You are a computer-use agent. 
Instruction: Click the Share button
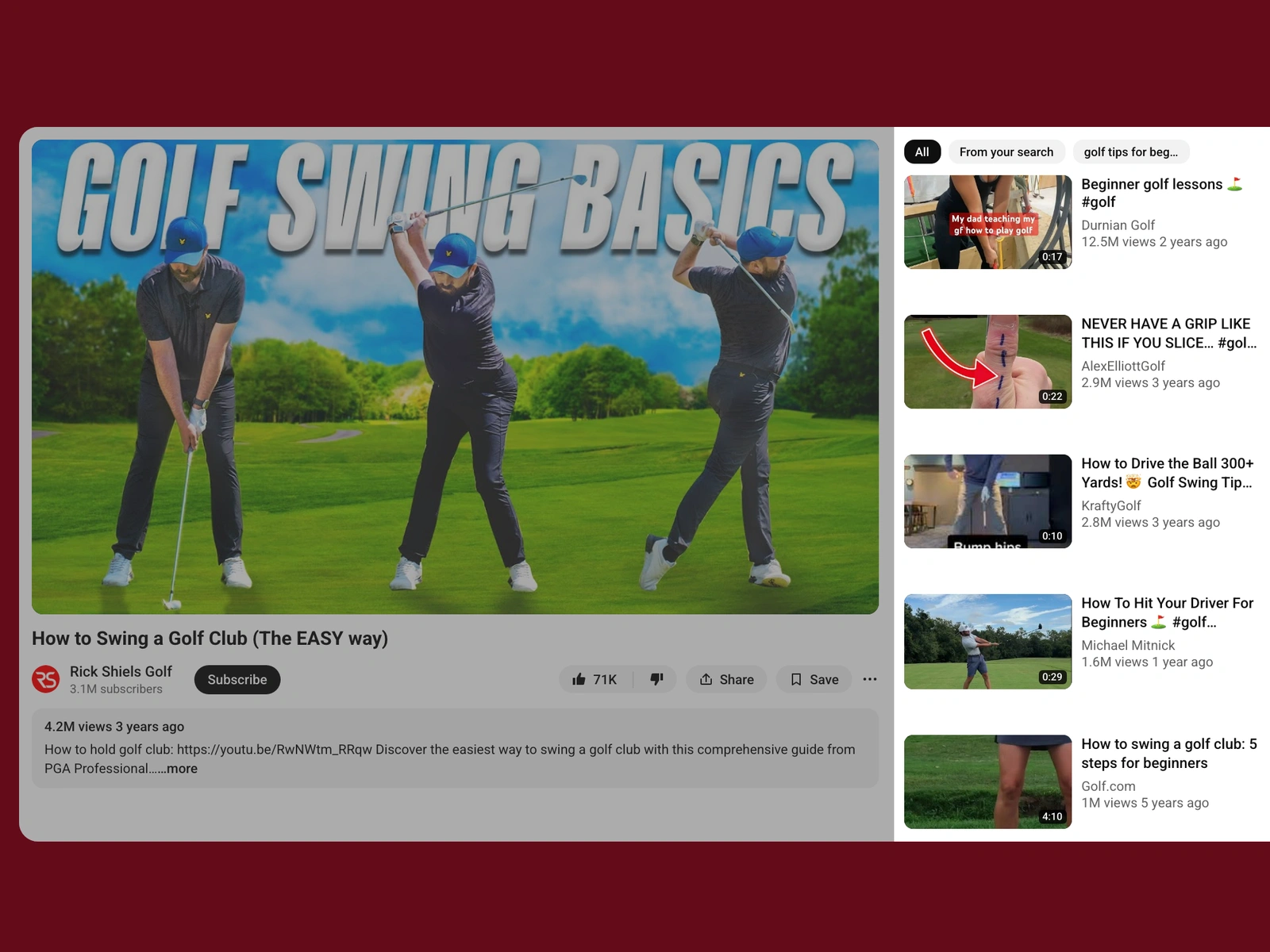[726, 679]
